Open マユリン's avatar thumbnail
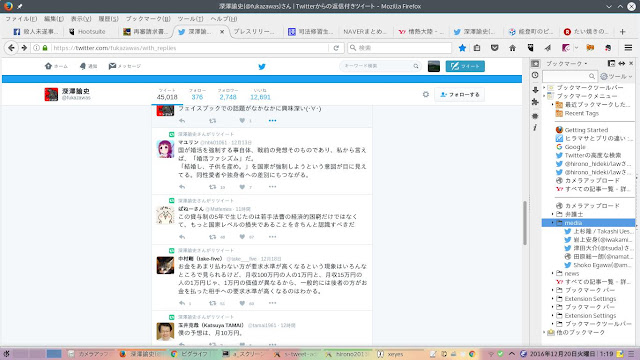The image size is (640, 360). [x=165, y=149]
